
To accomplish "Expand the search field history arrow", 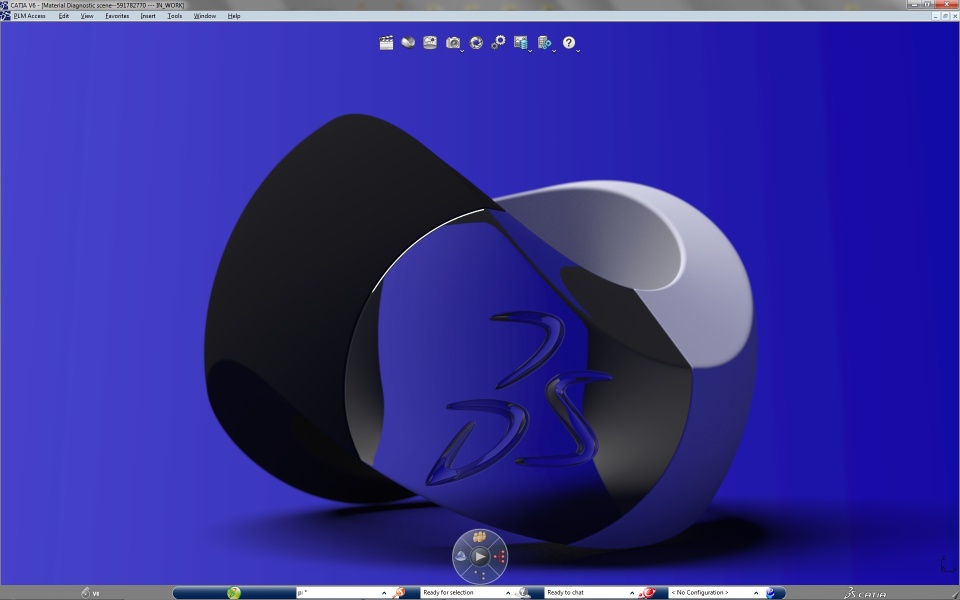I will coord(384,593).
